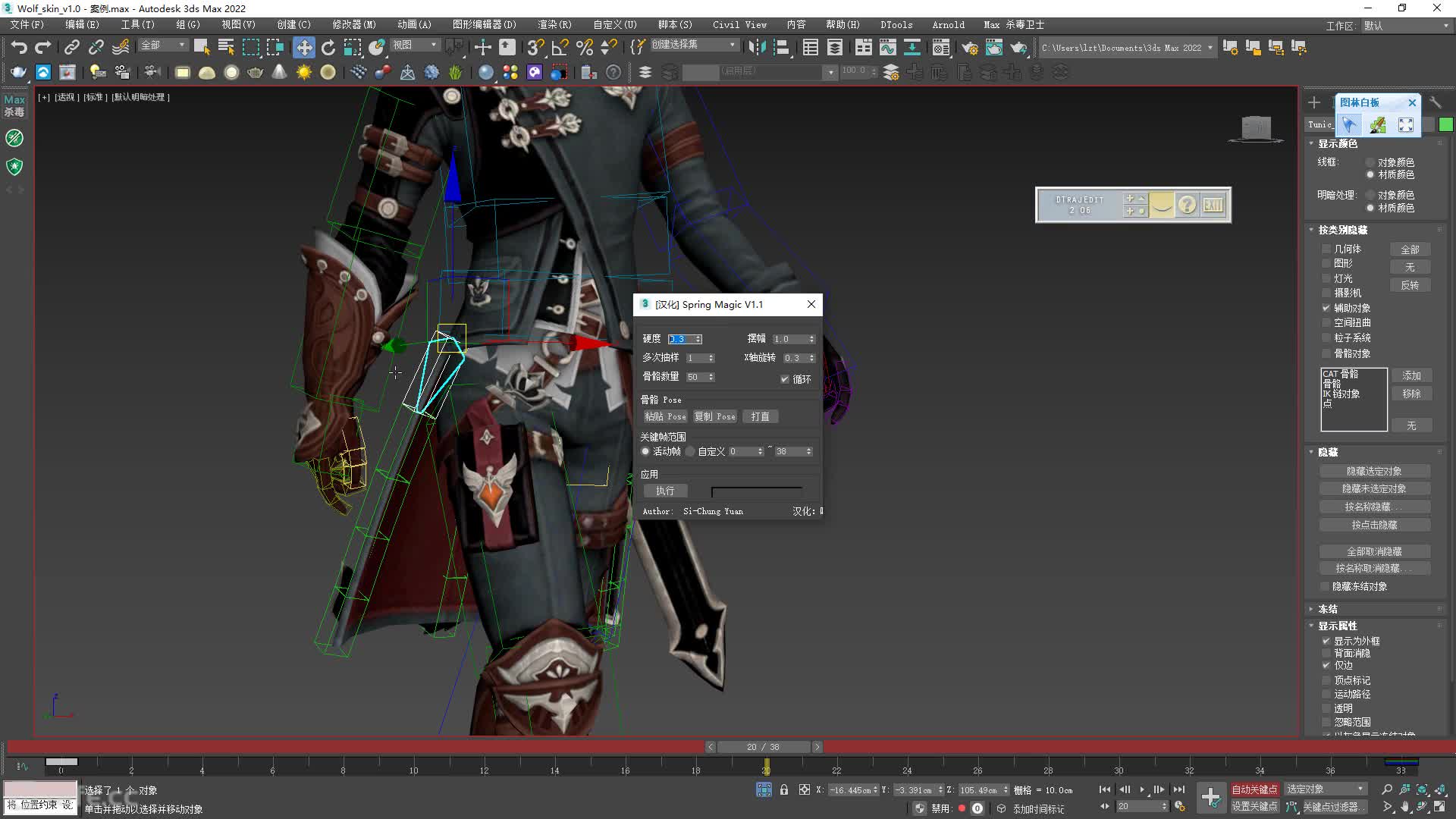Viewport: 1456px width, 819px height.
Task: Open the 视图 reference coordinate dropdown
Action: pyautogui.click(x=415, y=45)
